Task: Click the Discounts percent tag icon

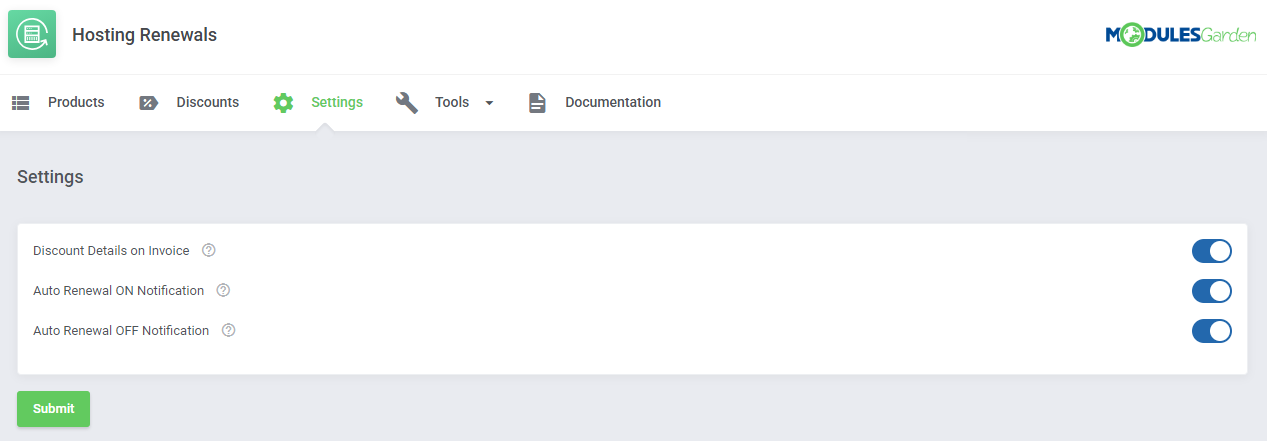Action: point(148,102)
